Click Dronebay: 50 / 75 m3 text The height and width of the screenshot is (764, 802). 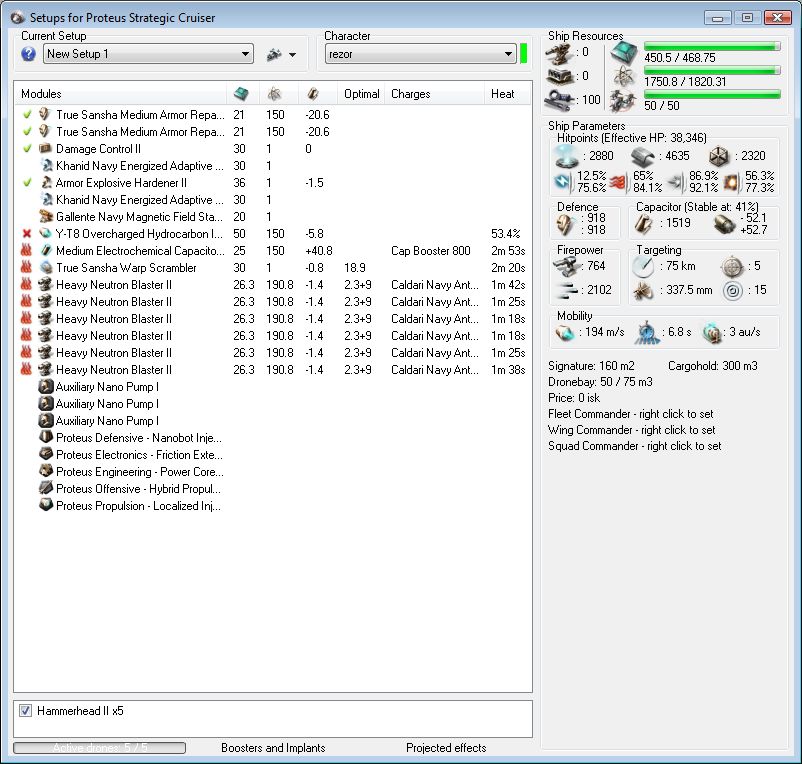(600, 382)
